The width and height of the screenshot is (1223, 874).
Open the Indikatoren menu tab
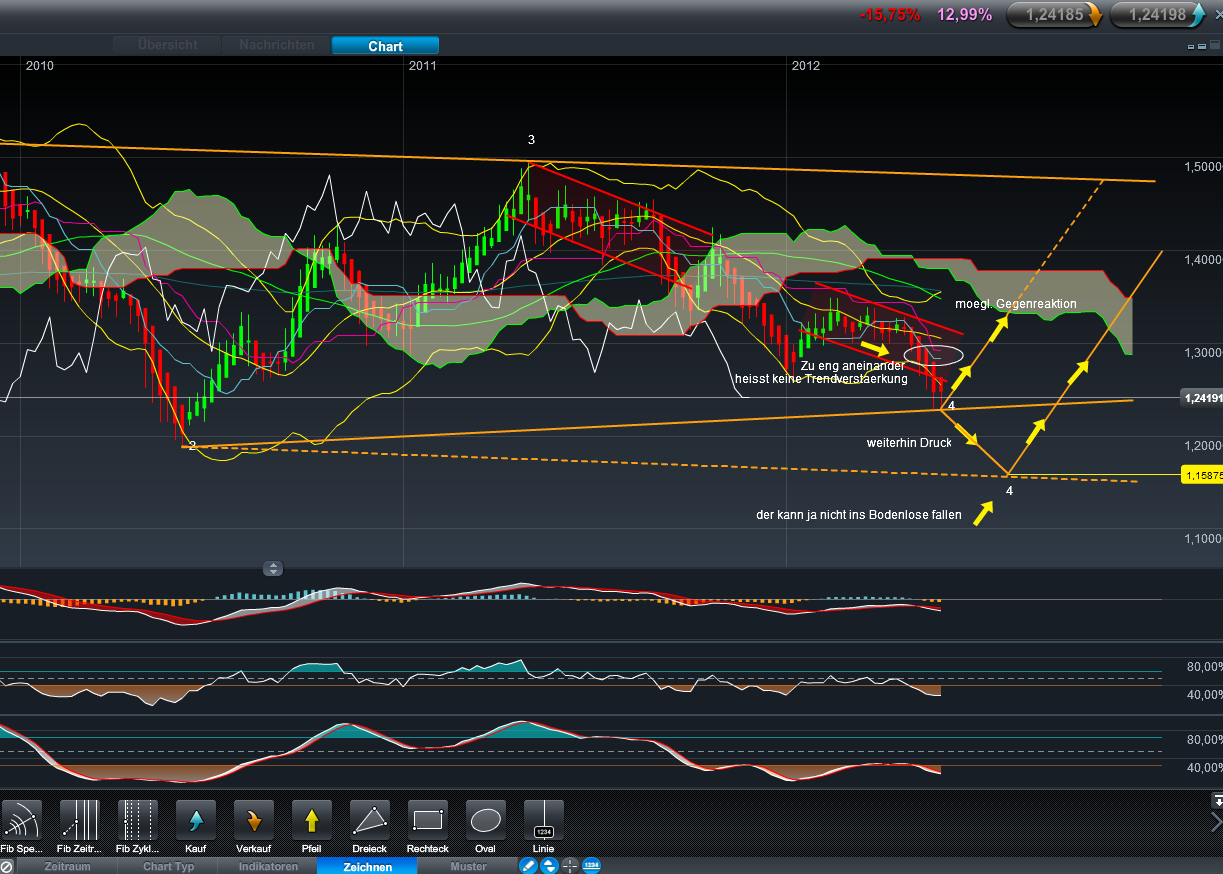pos(268,867)
